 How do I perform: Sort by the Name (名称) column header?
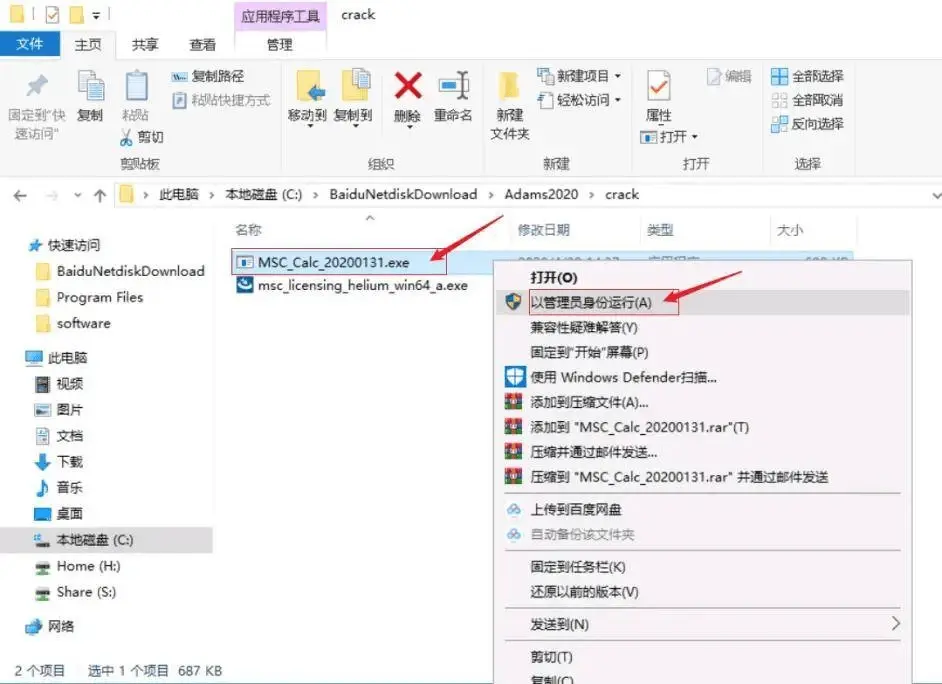(x=248, y=230)
